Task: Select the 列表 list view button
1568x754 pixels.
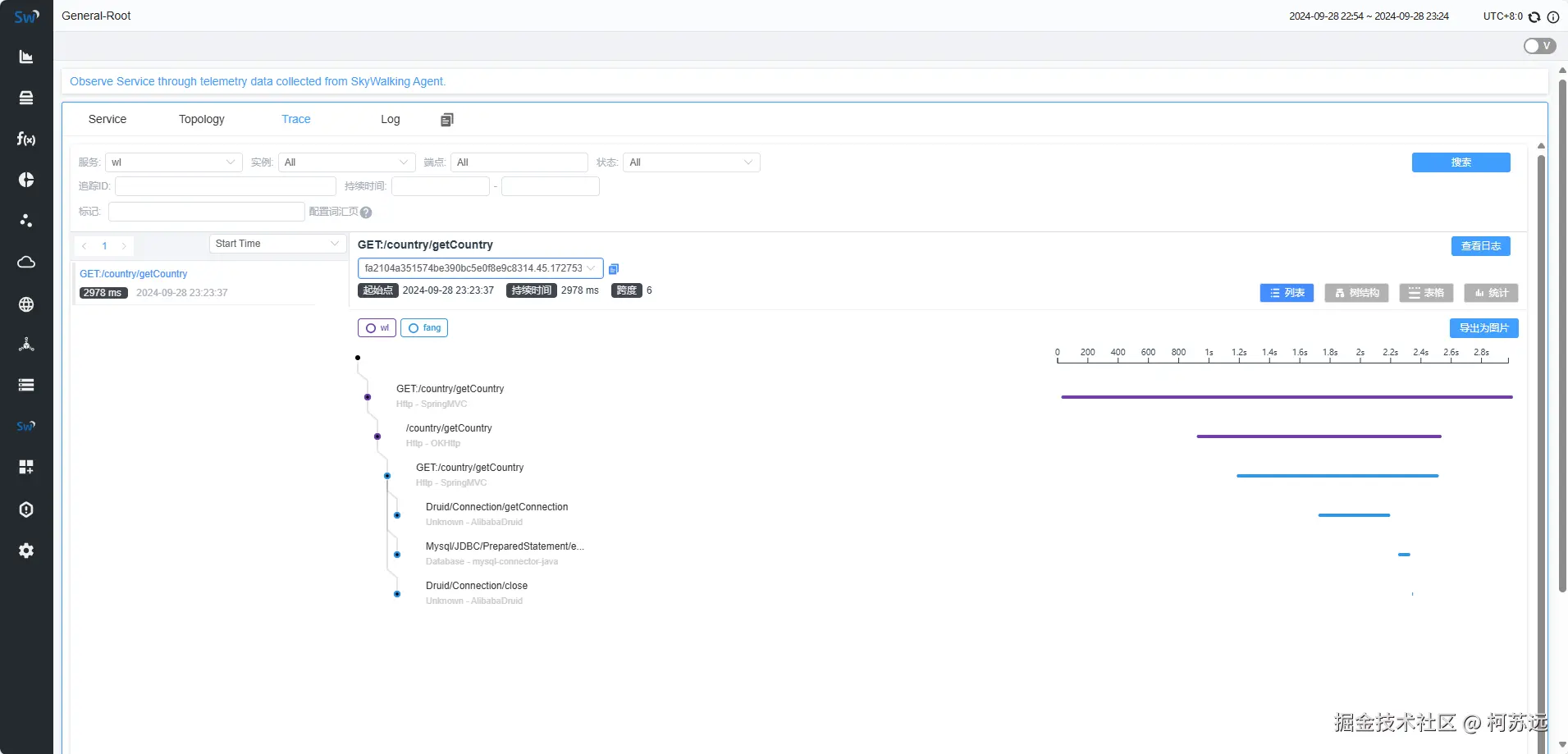Action: pyautogui.click(x=1287, y=293)
